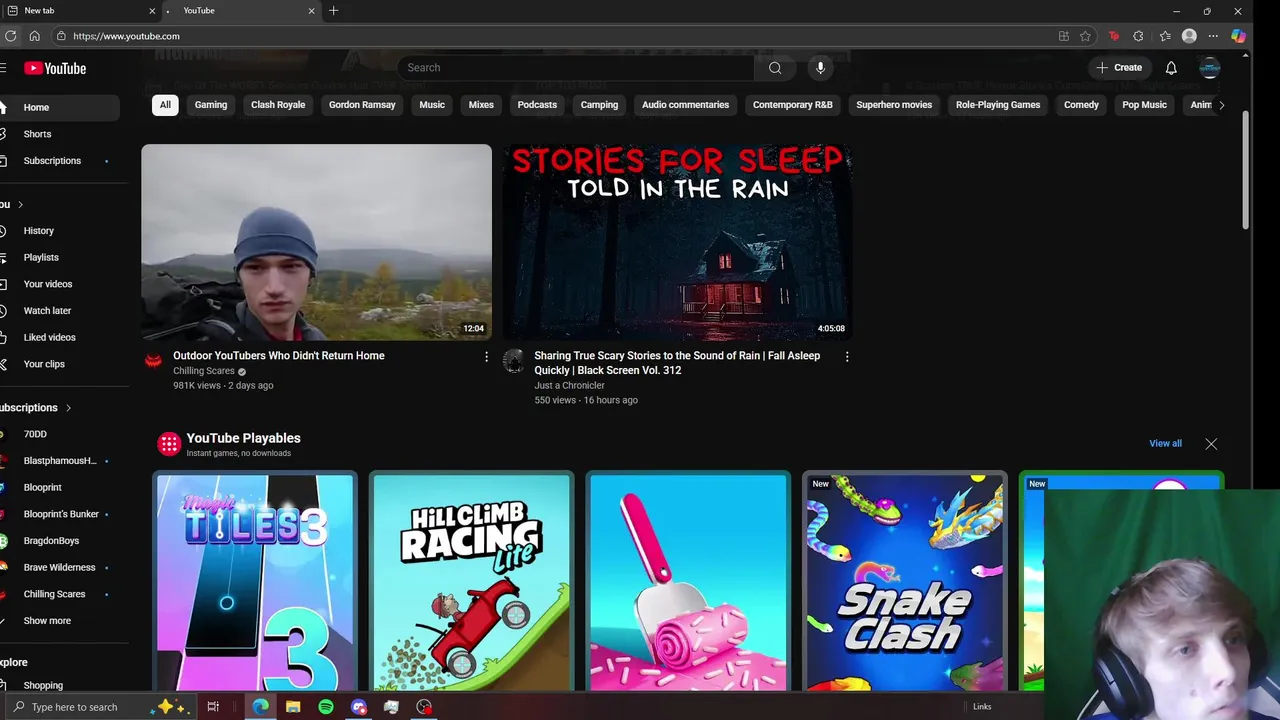Viewport: 1280px width, 720px height.
Task: Click the page vertical scrollbar thumb
Action: [1245, 170]
